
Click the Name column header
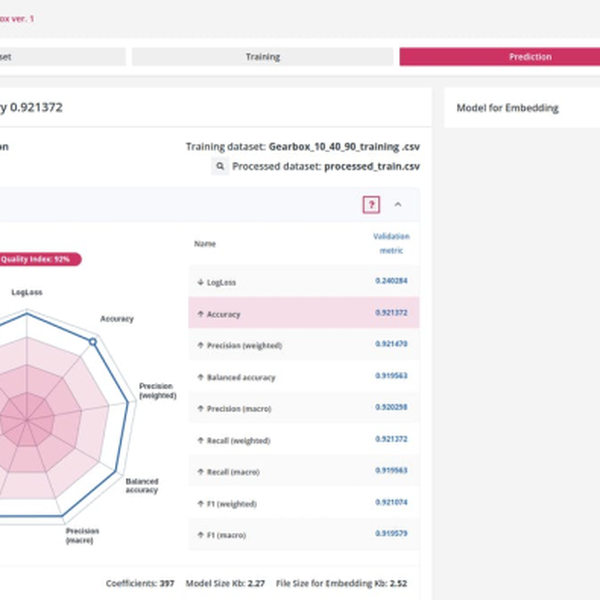(205, 244)
